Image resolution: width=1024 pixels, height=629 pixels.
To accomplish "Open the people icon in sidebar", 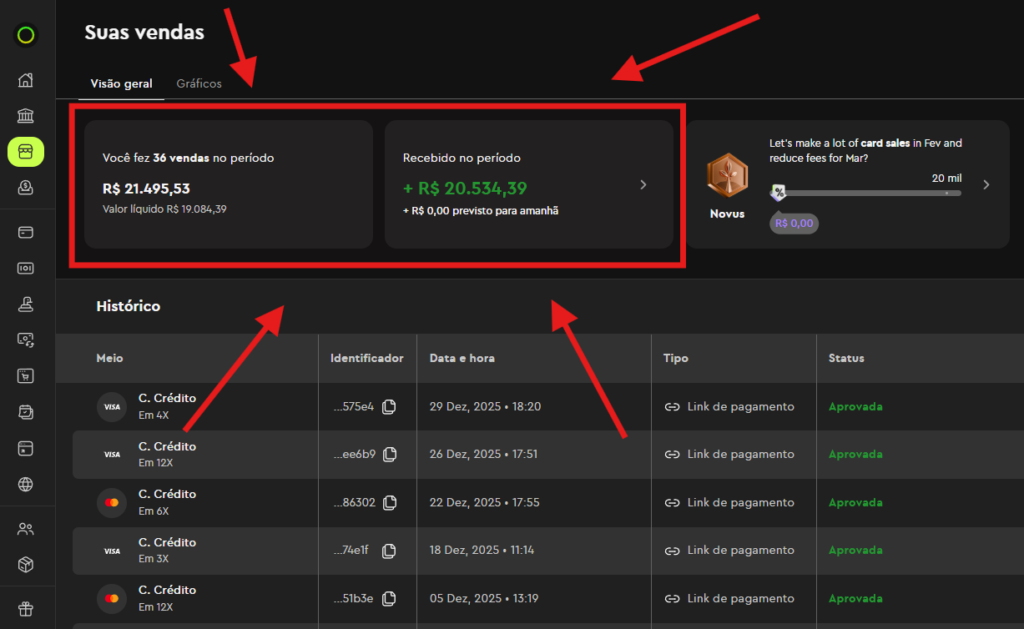I will tap(26, 529).
